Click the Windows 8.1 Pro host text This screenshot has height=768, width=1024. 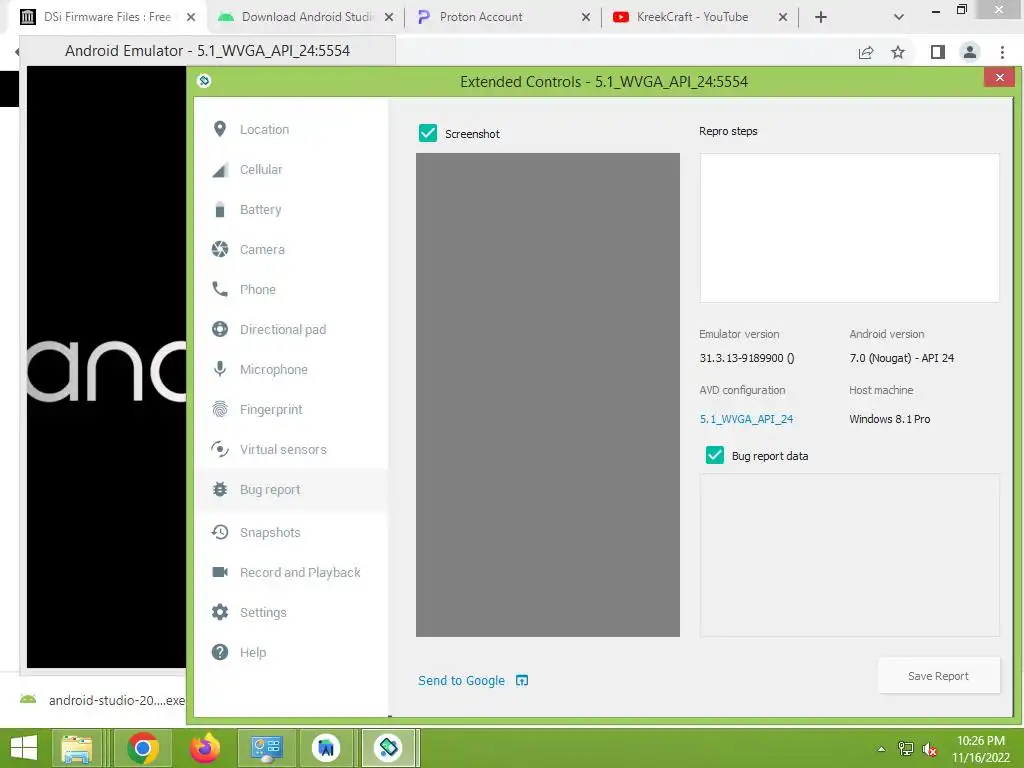889,419
